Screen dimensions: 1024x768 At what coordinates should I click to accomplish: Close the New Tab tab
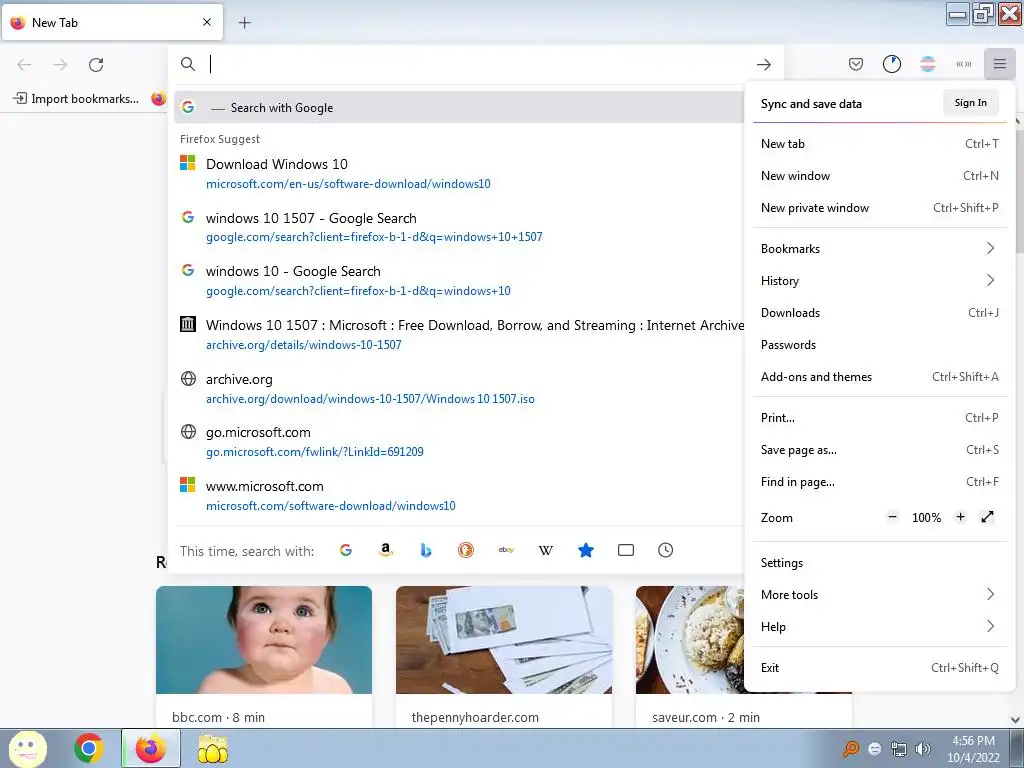pyautogui.click(x=207, y=22)
